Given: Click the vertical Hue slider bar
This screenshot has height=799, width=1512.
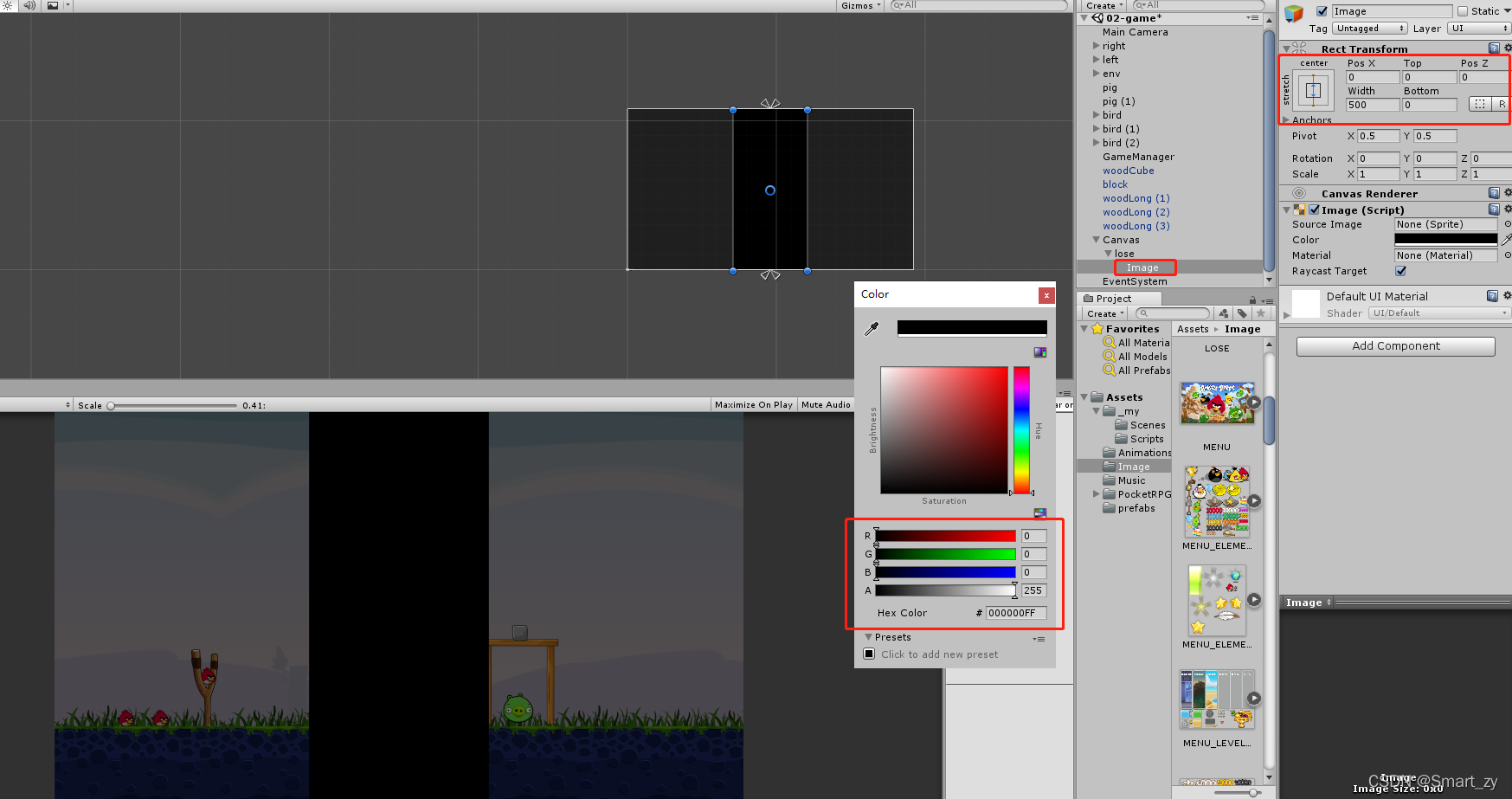Looking at the screenshot, I should pos(1021,430).
